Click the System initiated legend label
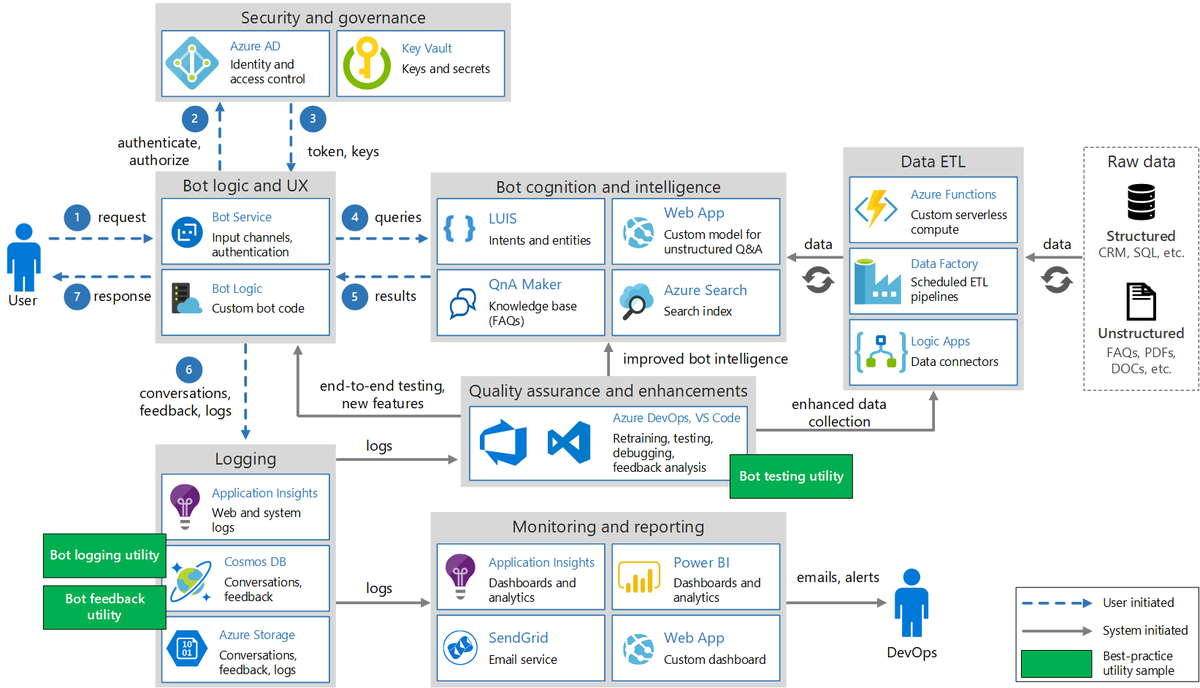 [1145, 631]
